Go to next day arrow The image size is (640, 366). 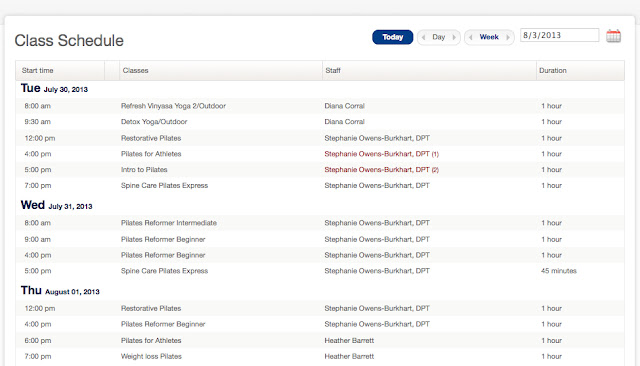[x=453, y=37]
